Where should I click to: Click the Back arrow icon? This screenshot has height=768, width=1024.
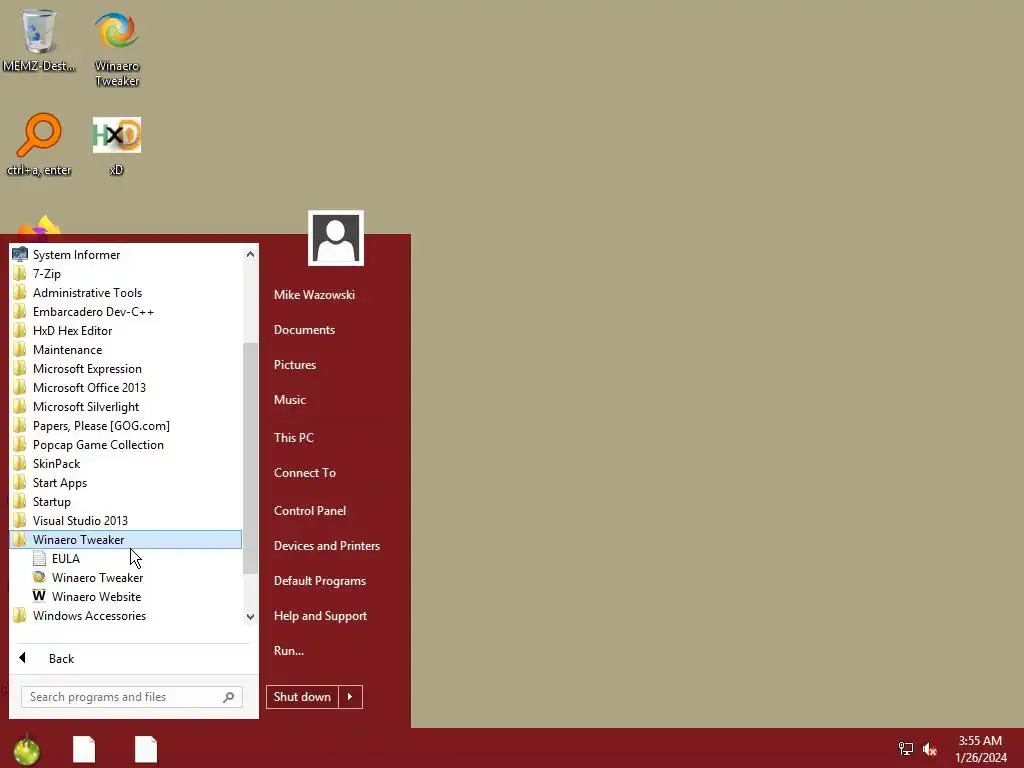[23, 658]
